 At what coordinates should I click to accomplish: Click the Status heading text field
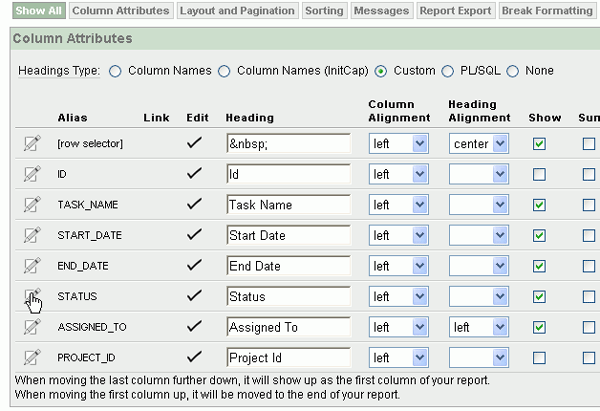pyautogui.click(x=288, y=297)
